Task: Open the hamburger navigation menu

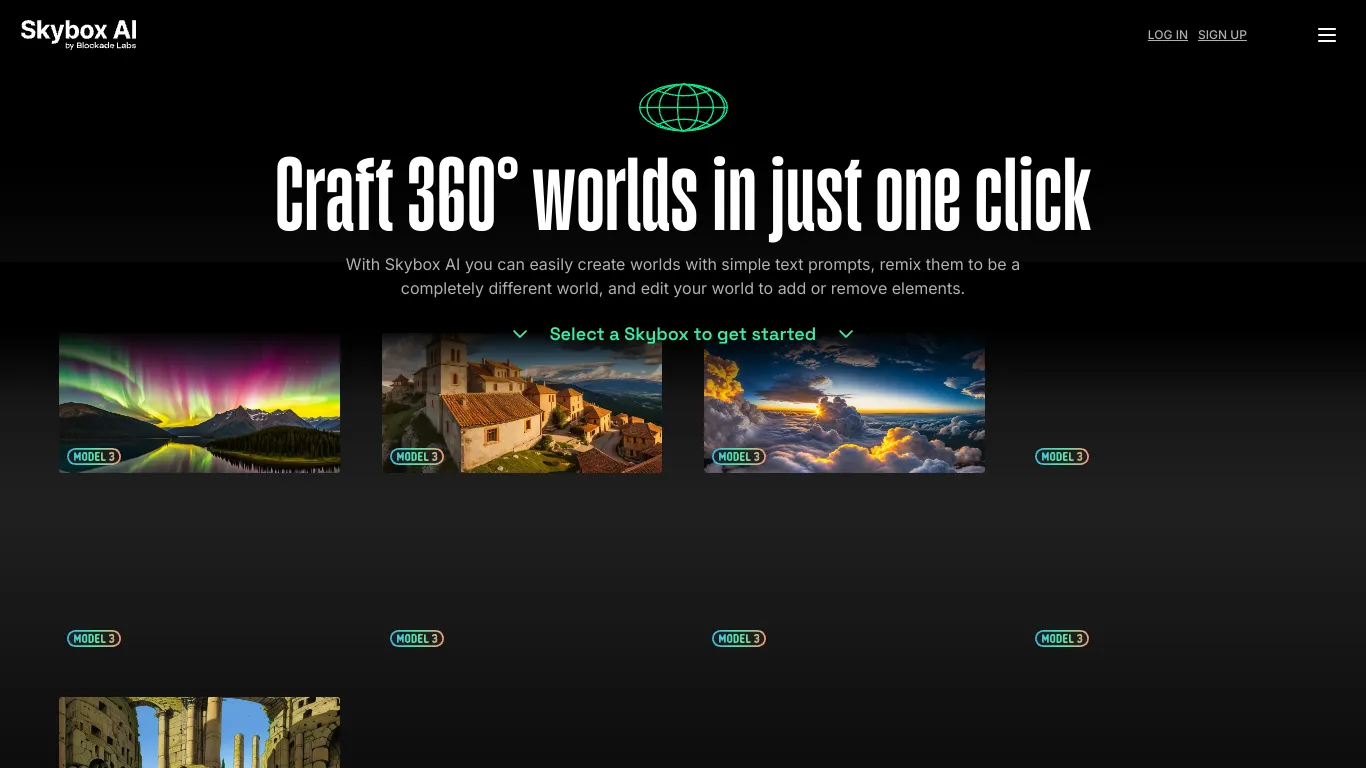Action: [x=1327, y=35]
